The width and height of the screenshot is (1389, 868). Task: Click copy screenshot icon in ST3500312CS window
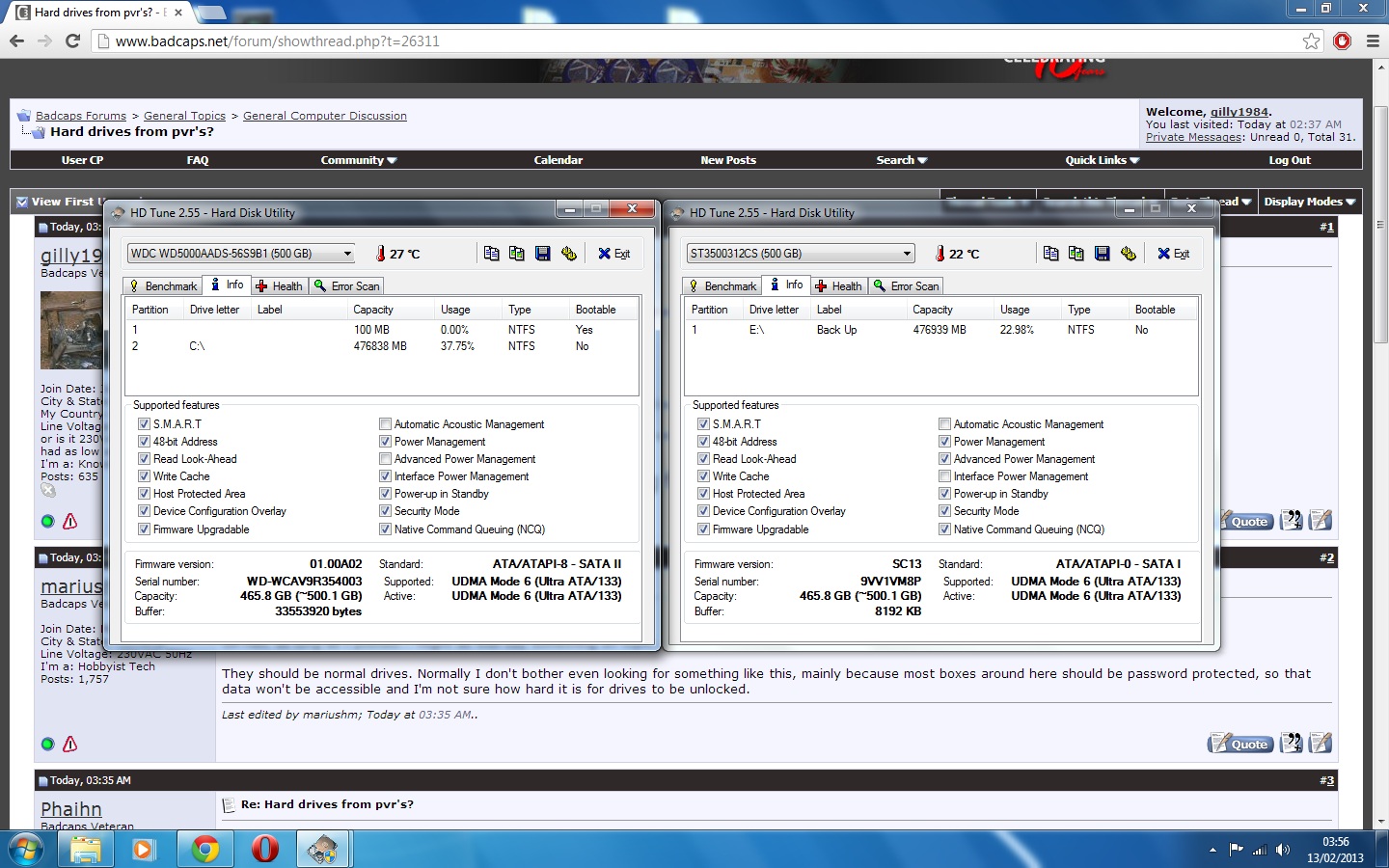click(x=1076, y=254)
